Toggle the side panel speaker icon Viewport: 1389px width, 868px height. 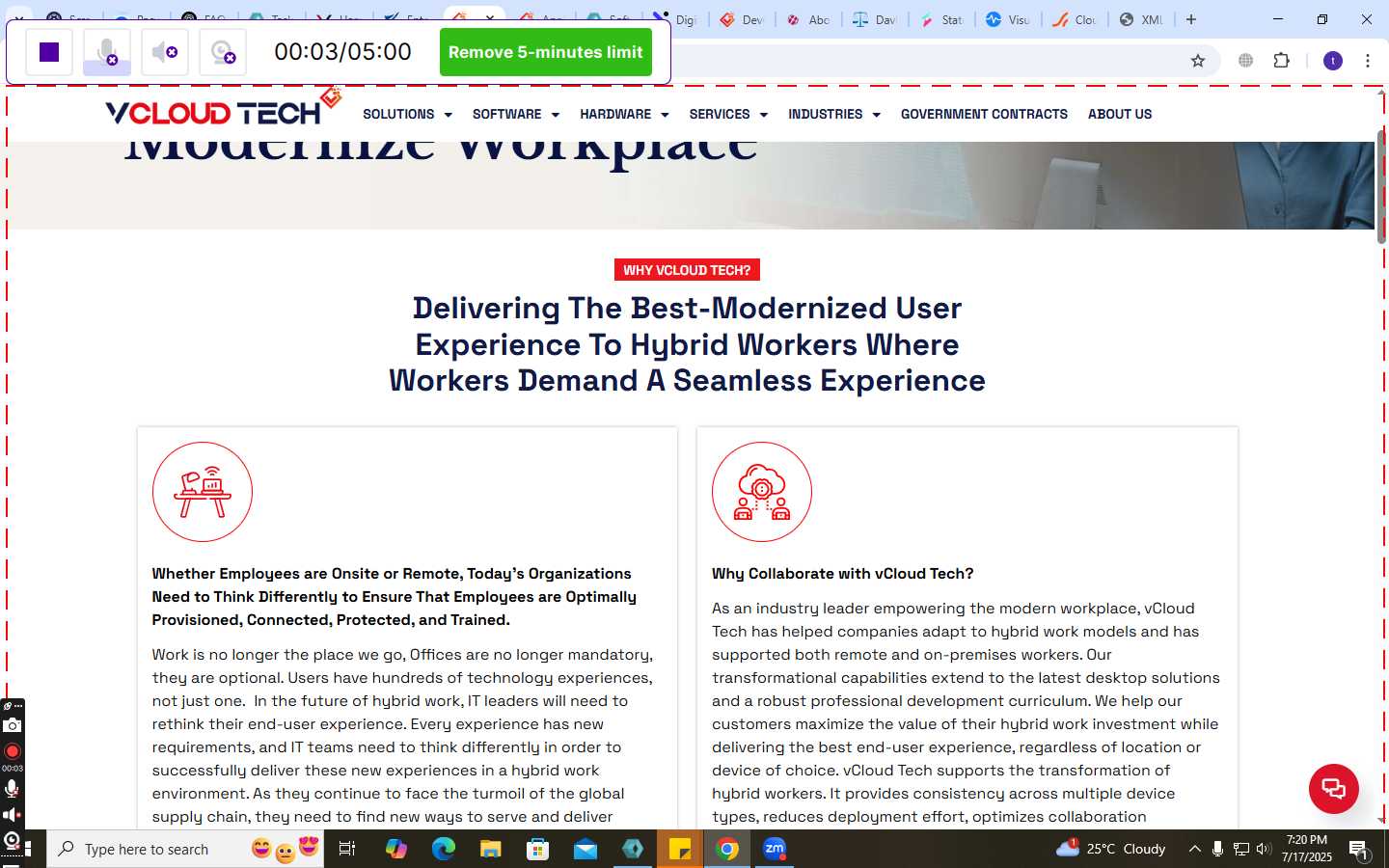pos(12,815)
